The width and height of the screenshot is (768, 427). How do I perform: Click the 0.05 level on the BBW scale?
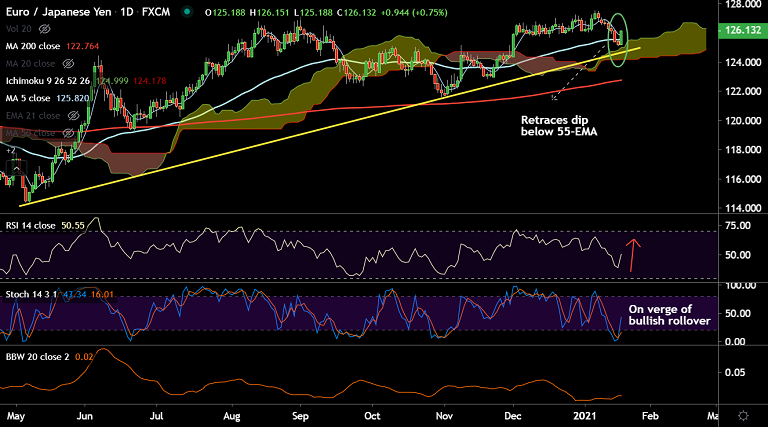click(x=735, y=373)
